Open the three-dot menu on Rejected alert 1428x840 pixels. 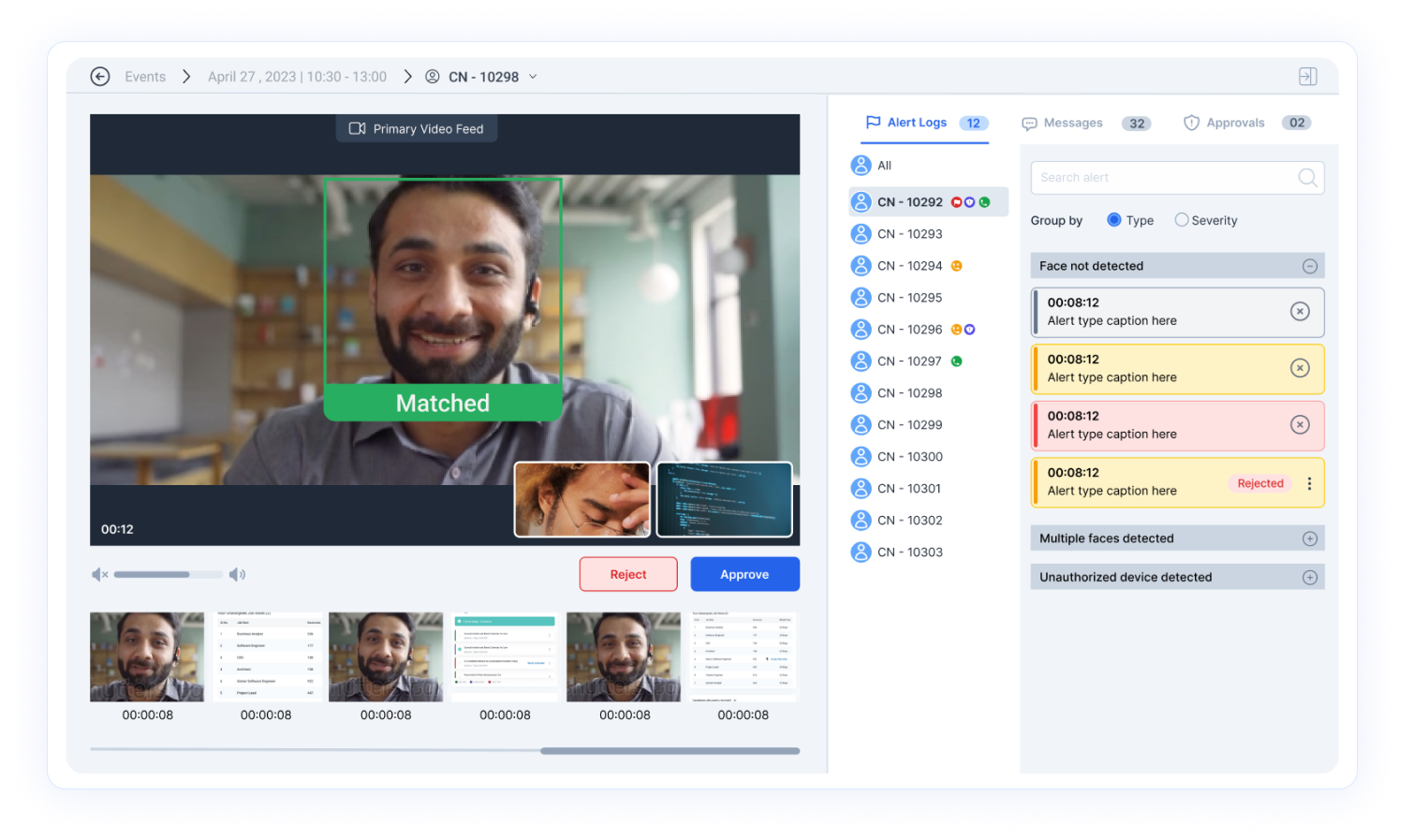(1309, 483)
